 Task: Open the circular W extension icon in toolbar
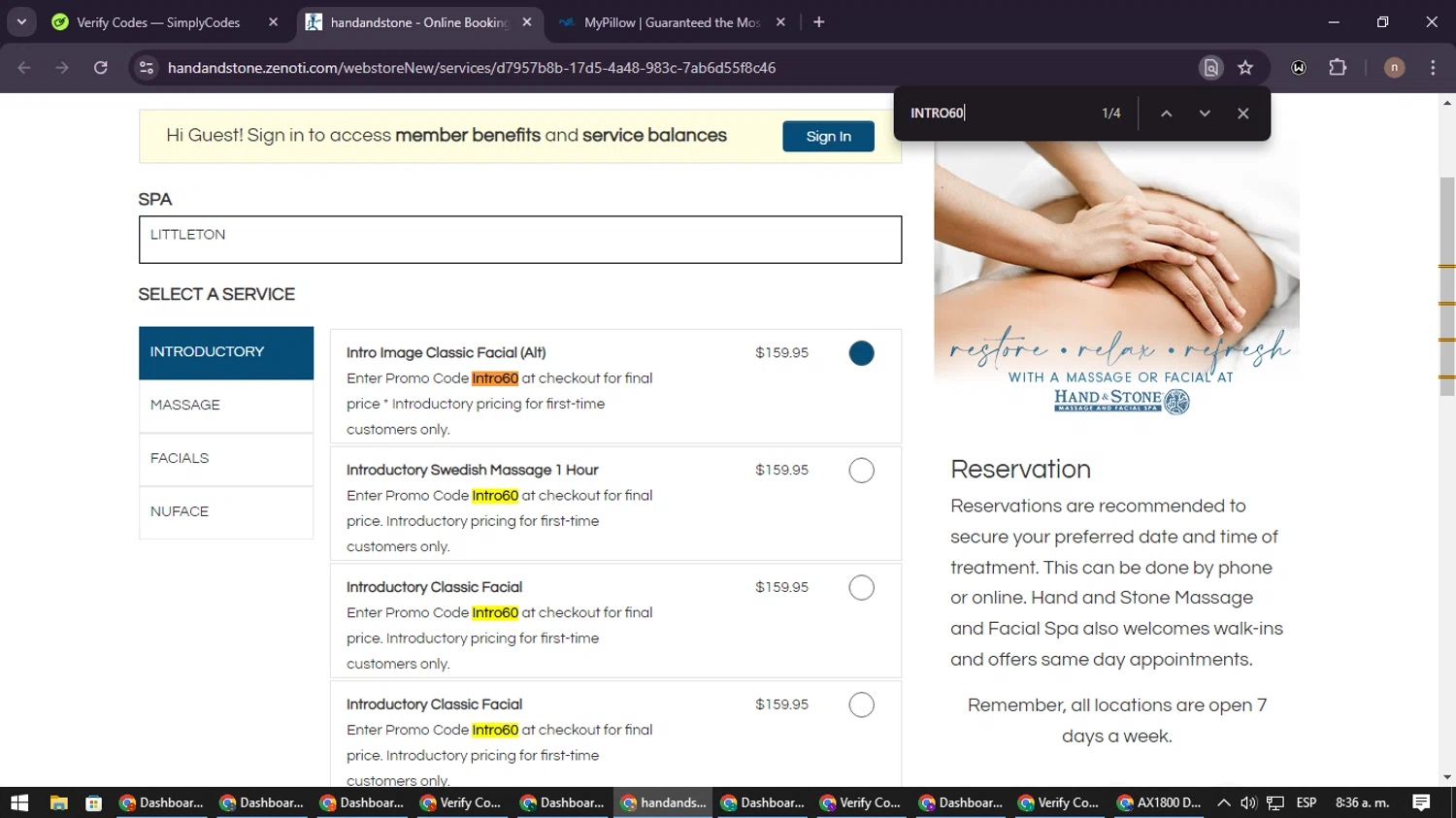1299,68
